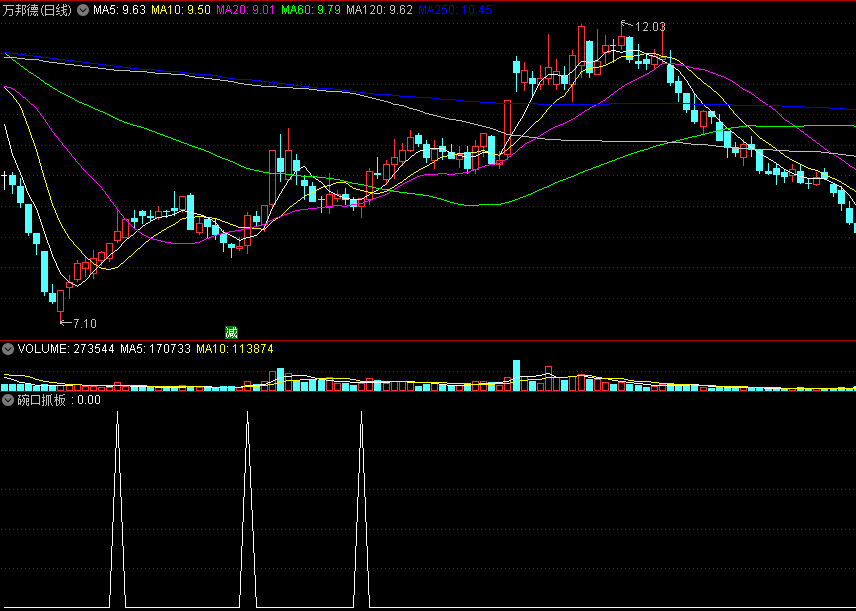Click the tallest cyan volume bar
The width and height of the screenshot is (856, 611).
point(516,376)
